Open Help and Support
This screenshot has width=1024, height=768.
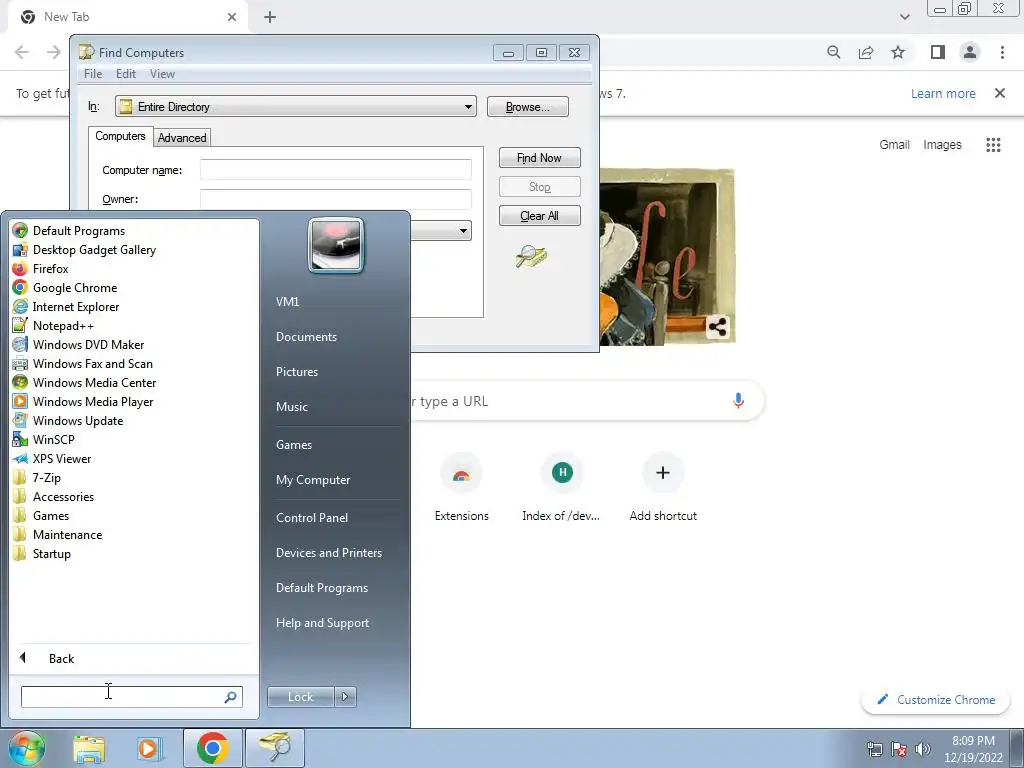click(322, 623)
